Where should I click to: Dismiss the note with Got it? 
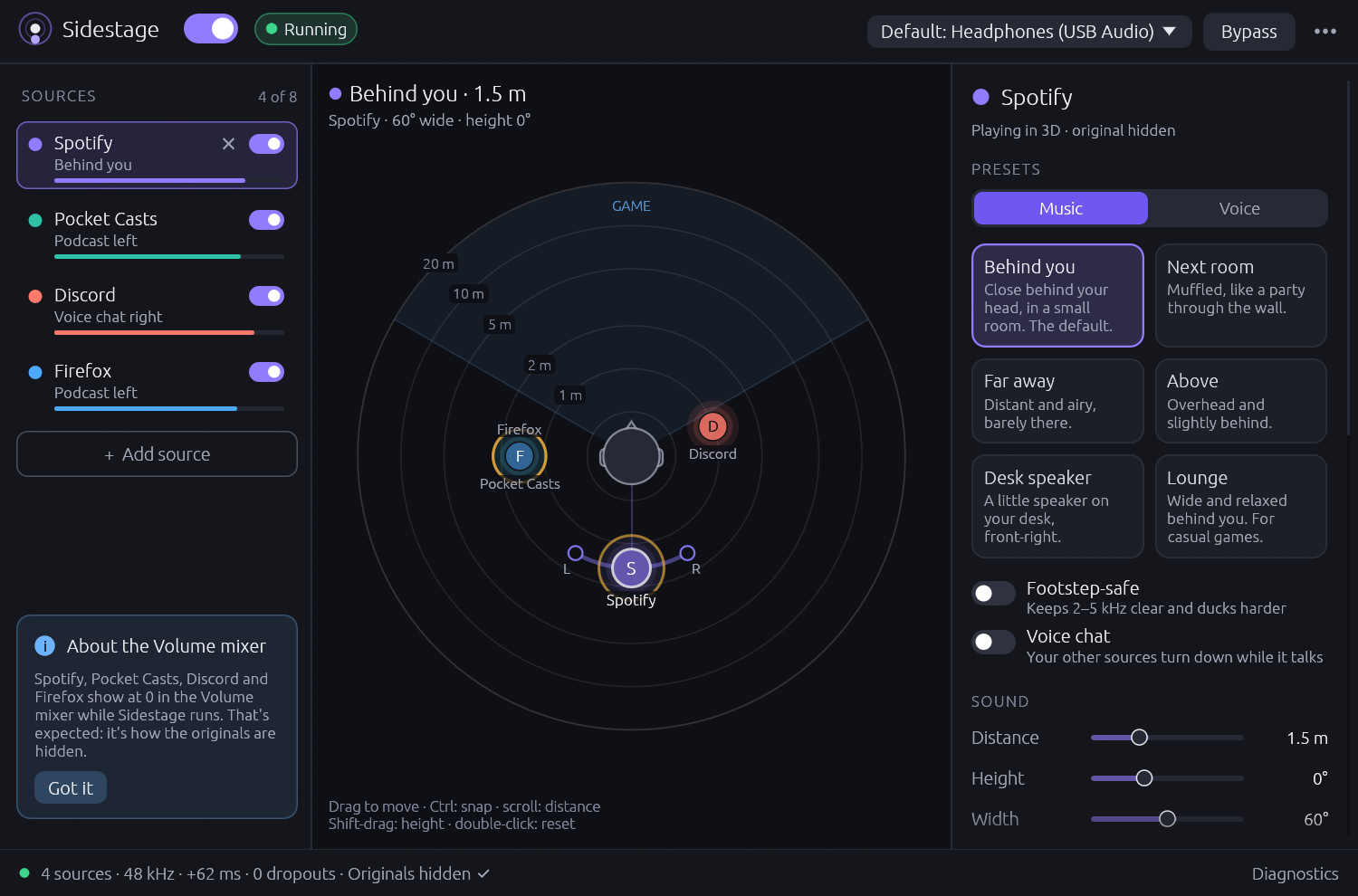pos(71,787)
